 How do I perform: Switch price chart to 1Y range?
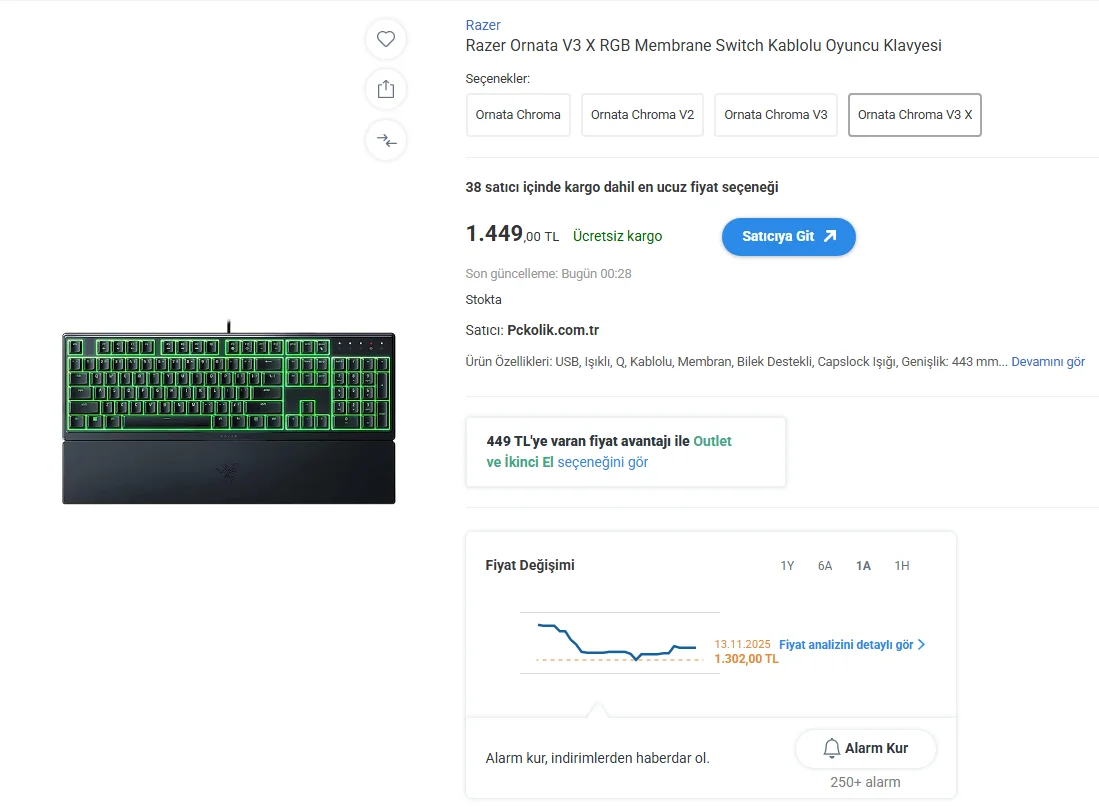click(x=787, y=566)
